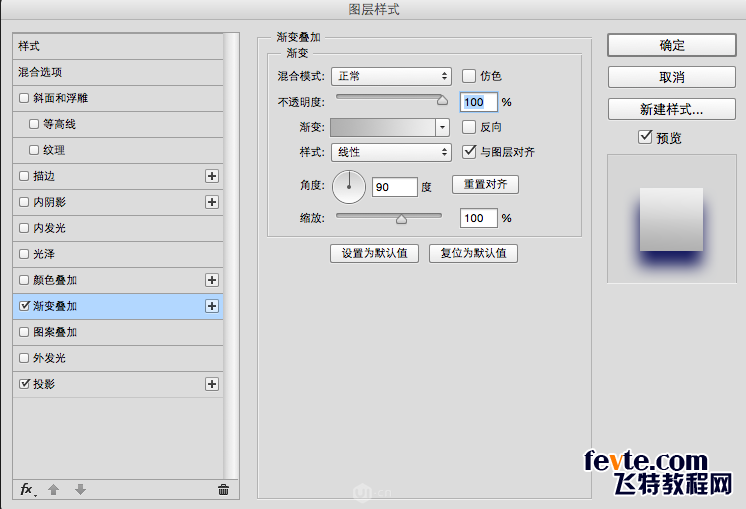
Task: Select 混合选项 in the left list
Action: [x=118, y=72]
